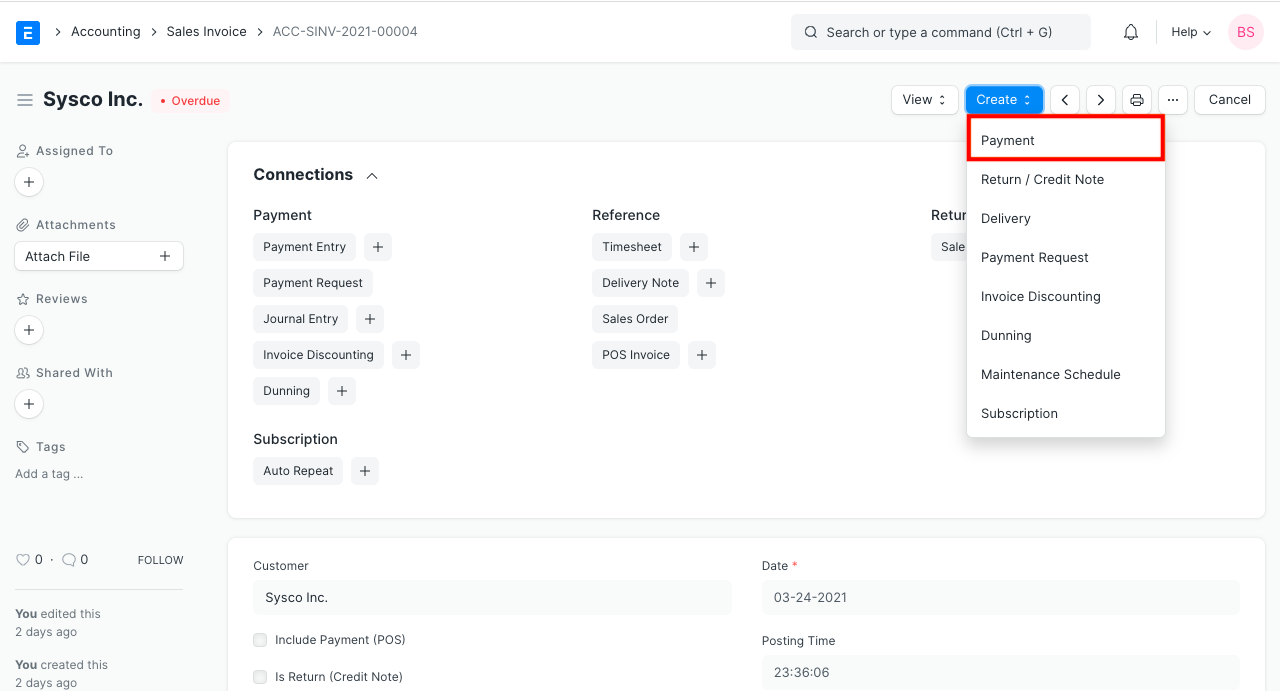Like the invoice with the heart toggle

tap(22, 559)
